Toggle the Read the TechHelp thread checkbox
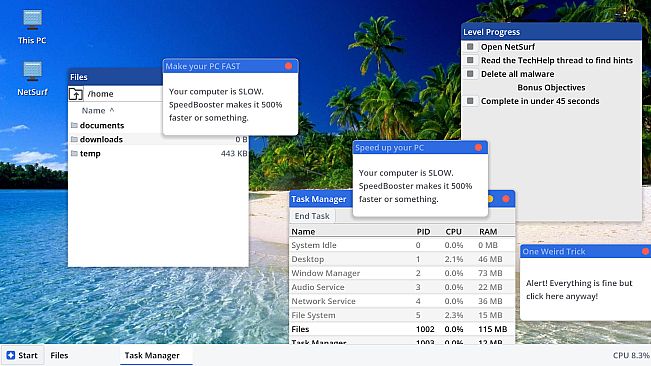651x366 pixels. pyautogui.click(x=470, y=60)
